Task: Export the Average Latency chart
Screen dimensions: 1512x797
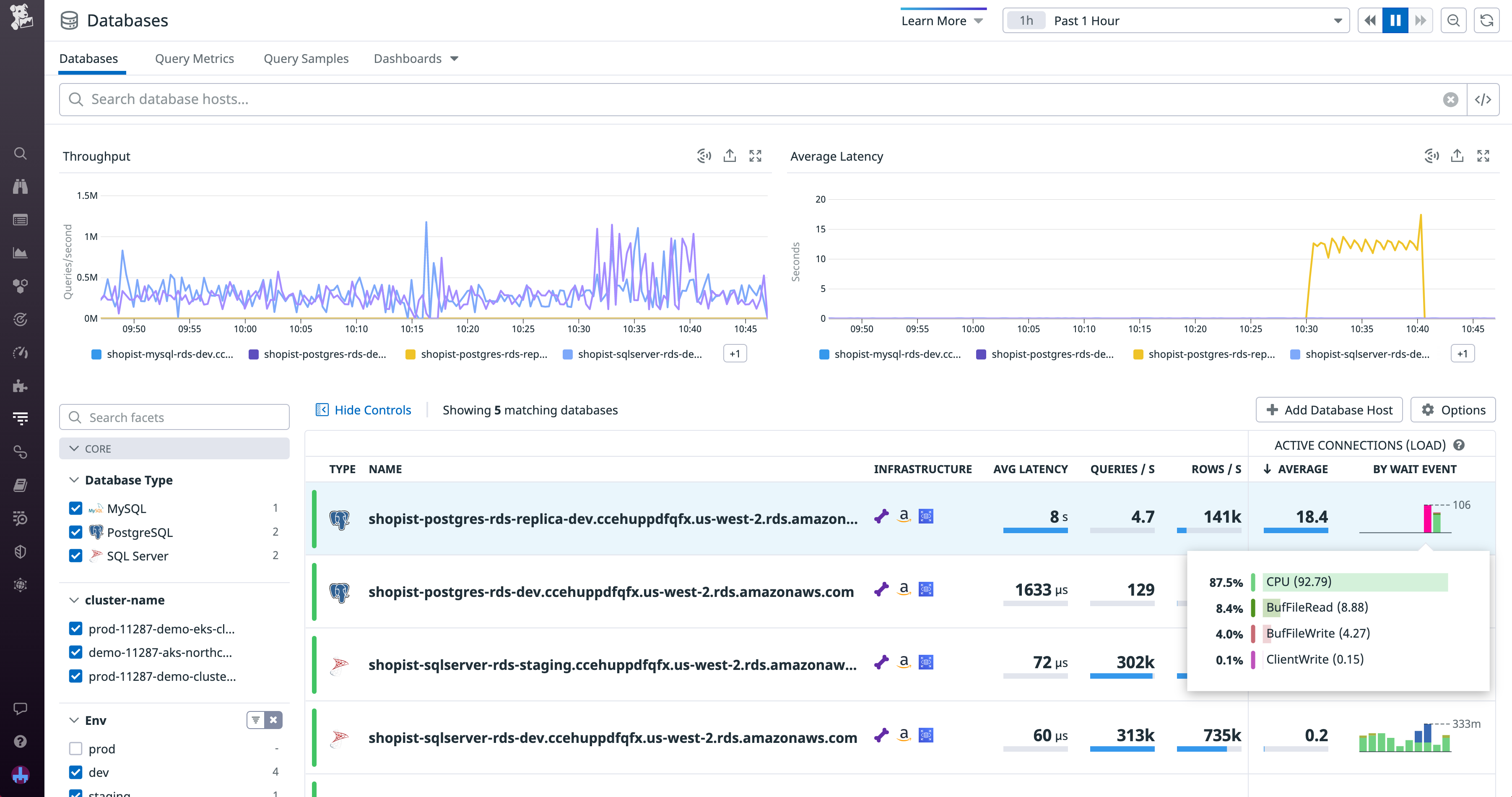Action: coord(1457,156)
